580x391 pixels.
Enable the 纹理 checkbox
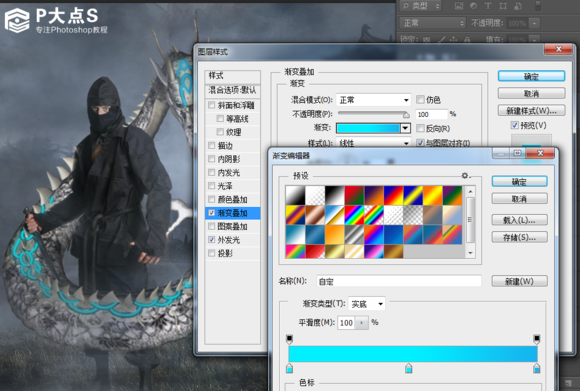pyautogui.click(x=220, y=132)
